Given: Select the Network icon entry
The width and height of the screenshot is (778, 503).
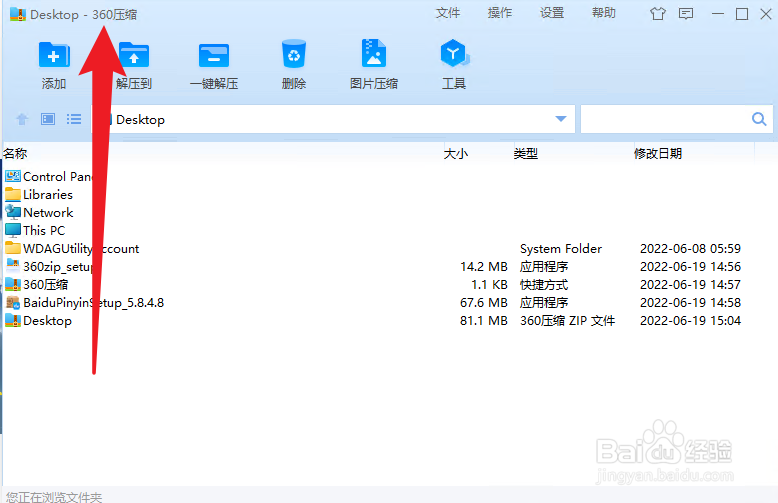Looking at the screenshot, I should (13, 212).
